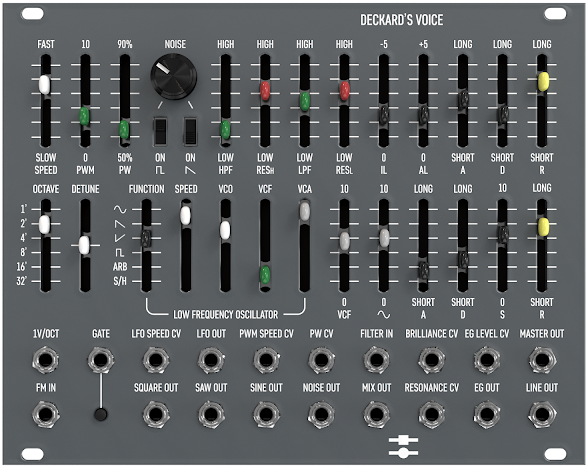Image resolution: width=588 pixels, height=467 pixels.
Task: Click the DETUNE slider cap
Action: click(x=84, y=245)
